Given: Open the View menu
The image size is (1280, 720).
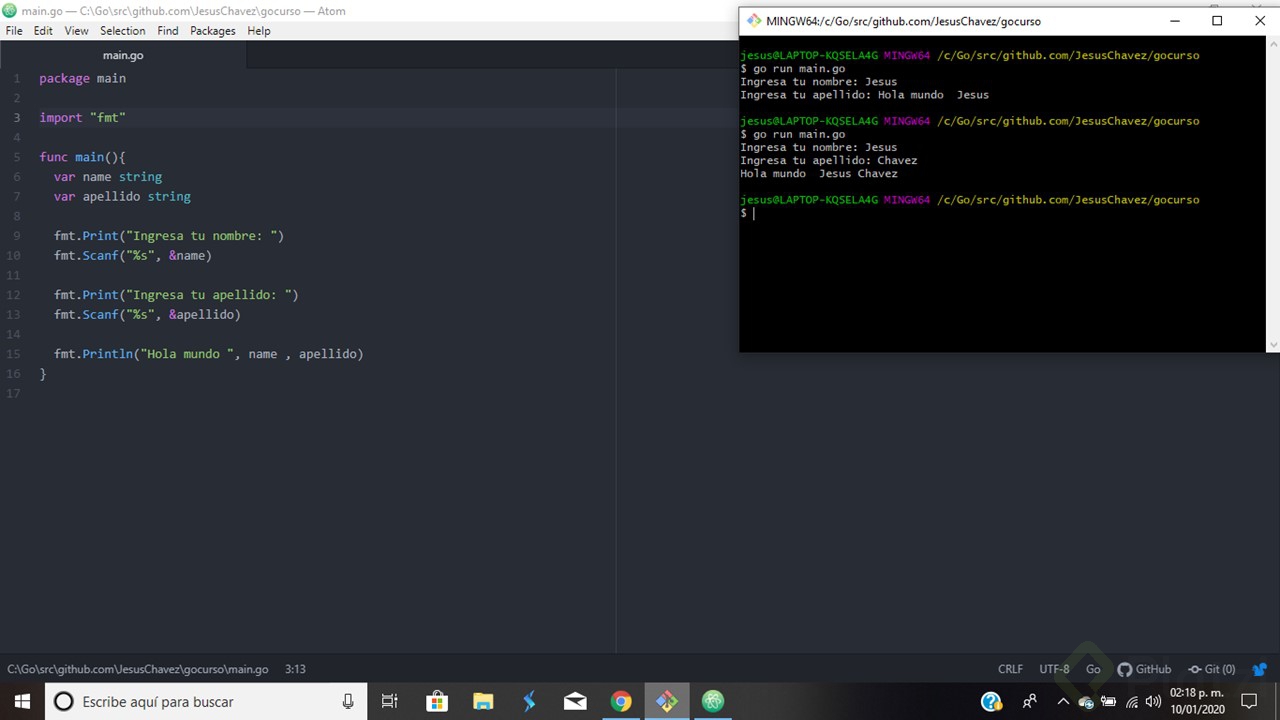Looking at the screenshot, I should 77,31.
